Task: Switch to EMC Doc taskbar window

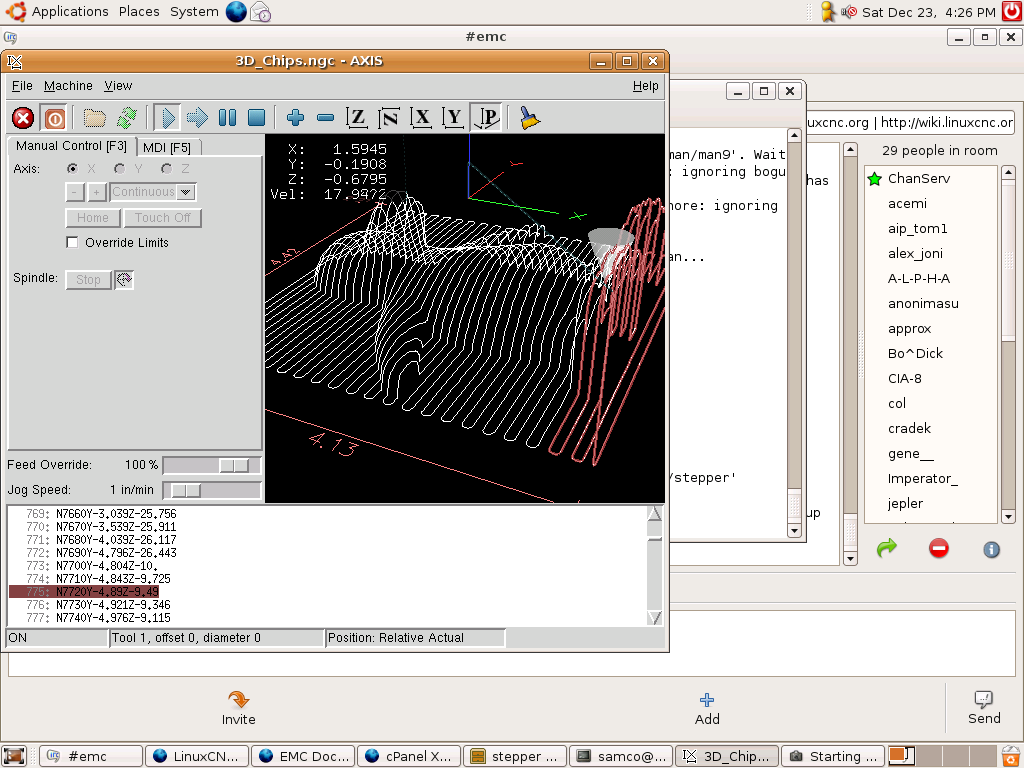Action: tap(302, 756)
